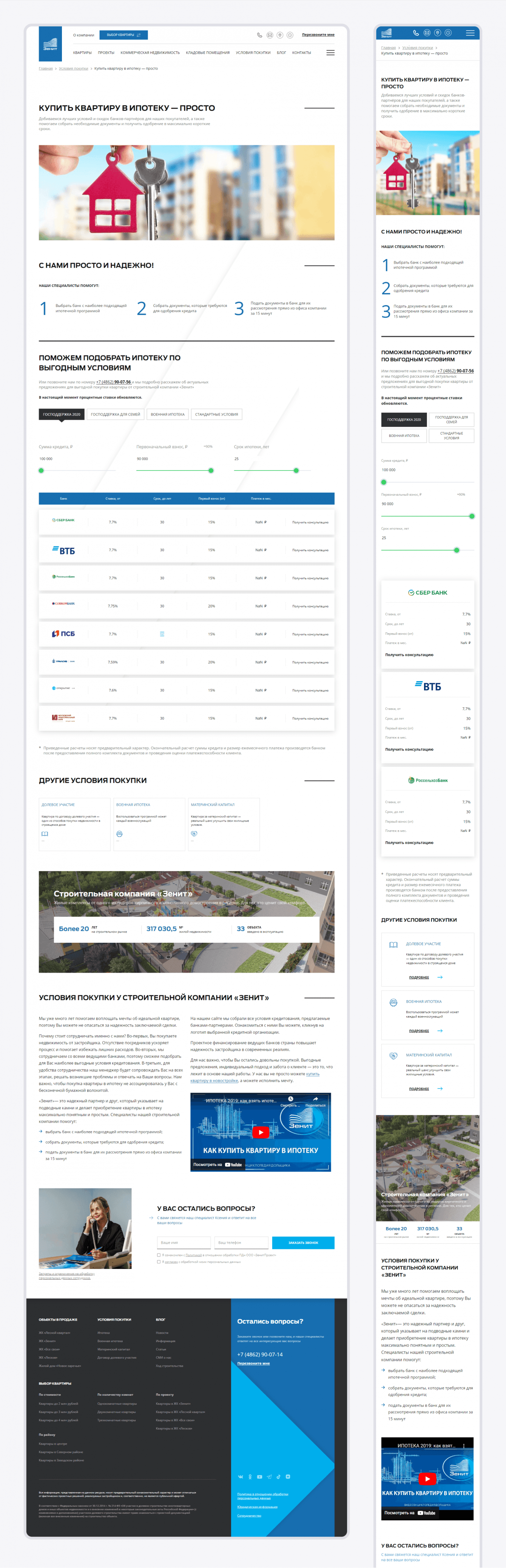Click the Заказать звонок button
The image size is (506, 1568).
tap(303, 1242)
